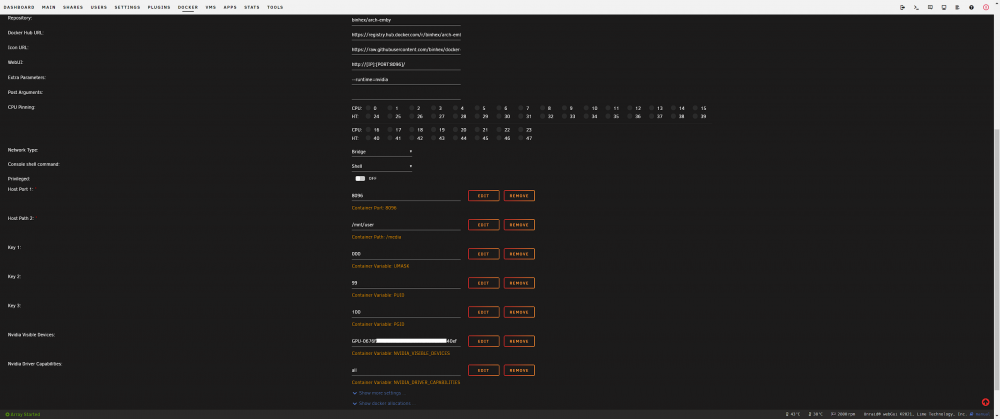
Task: Check CPU 4 pinning box
Action: pos(455,108)
